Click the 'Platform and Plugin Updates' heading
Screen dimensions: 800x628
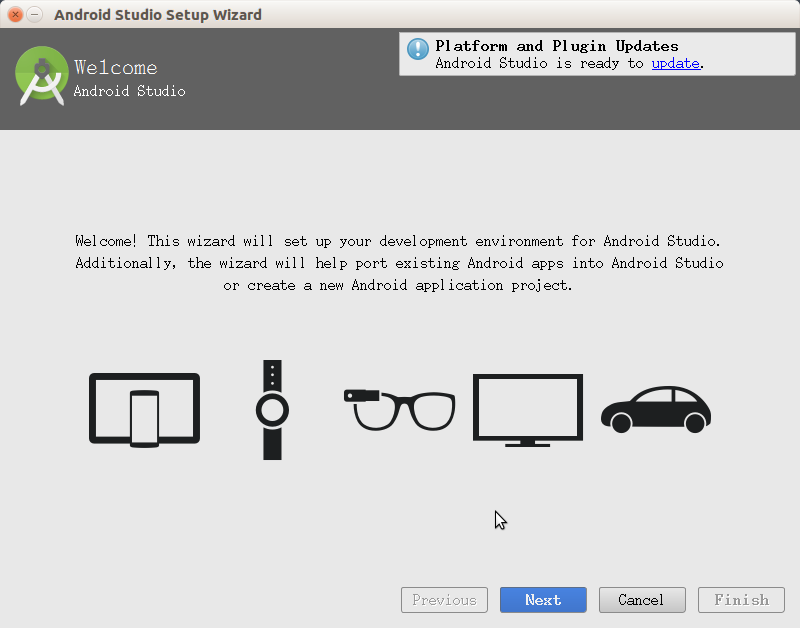pos(557,46)
